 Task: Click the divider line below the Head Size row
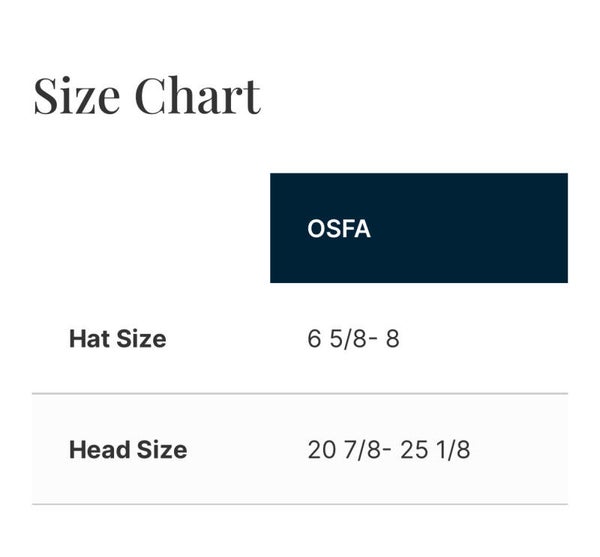point(300,504)
